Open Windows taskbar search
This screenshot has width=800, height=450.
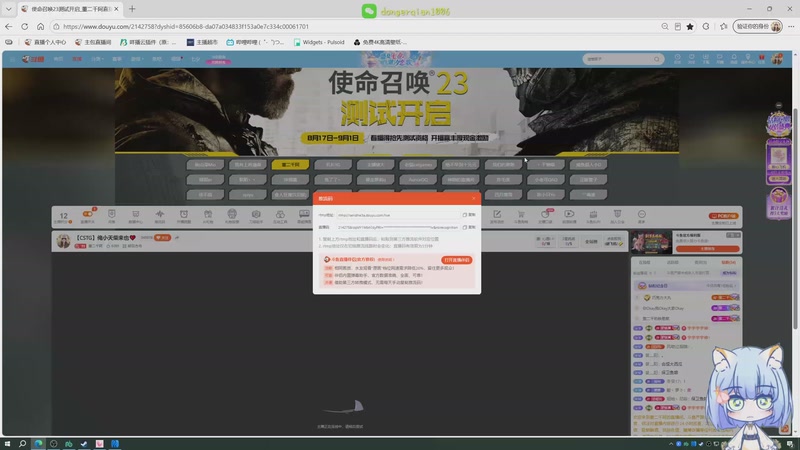point(22,444)
